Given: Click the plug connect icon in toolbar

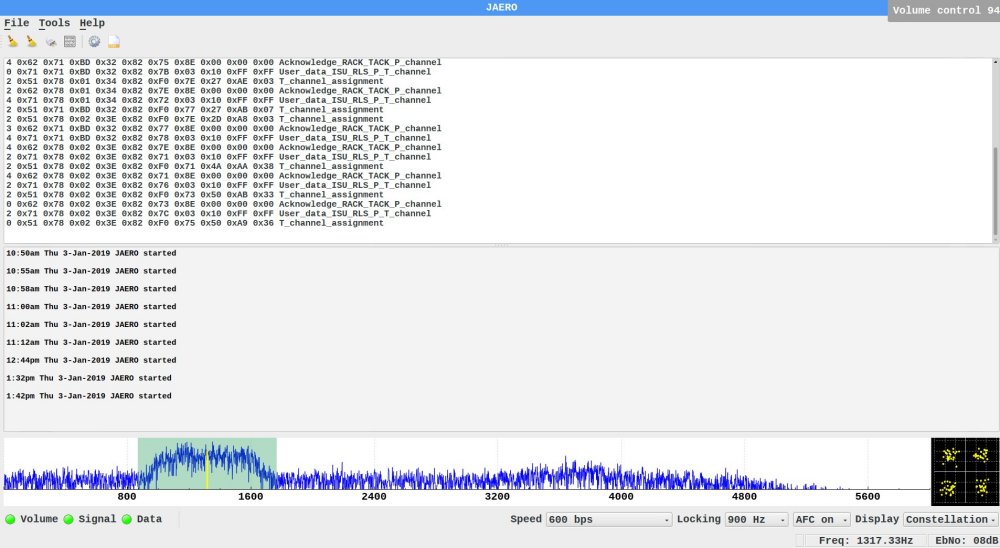Looking at the screenshot, I should [x=50, y=42].
